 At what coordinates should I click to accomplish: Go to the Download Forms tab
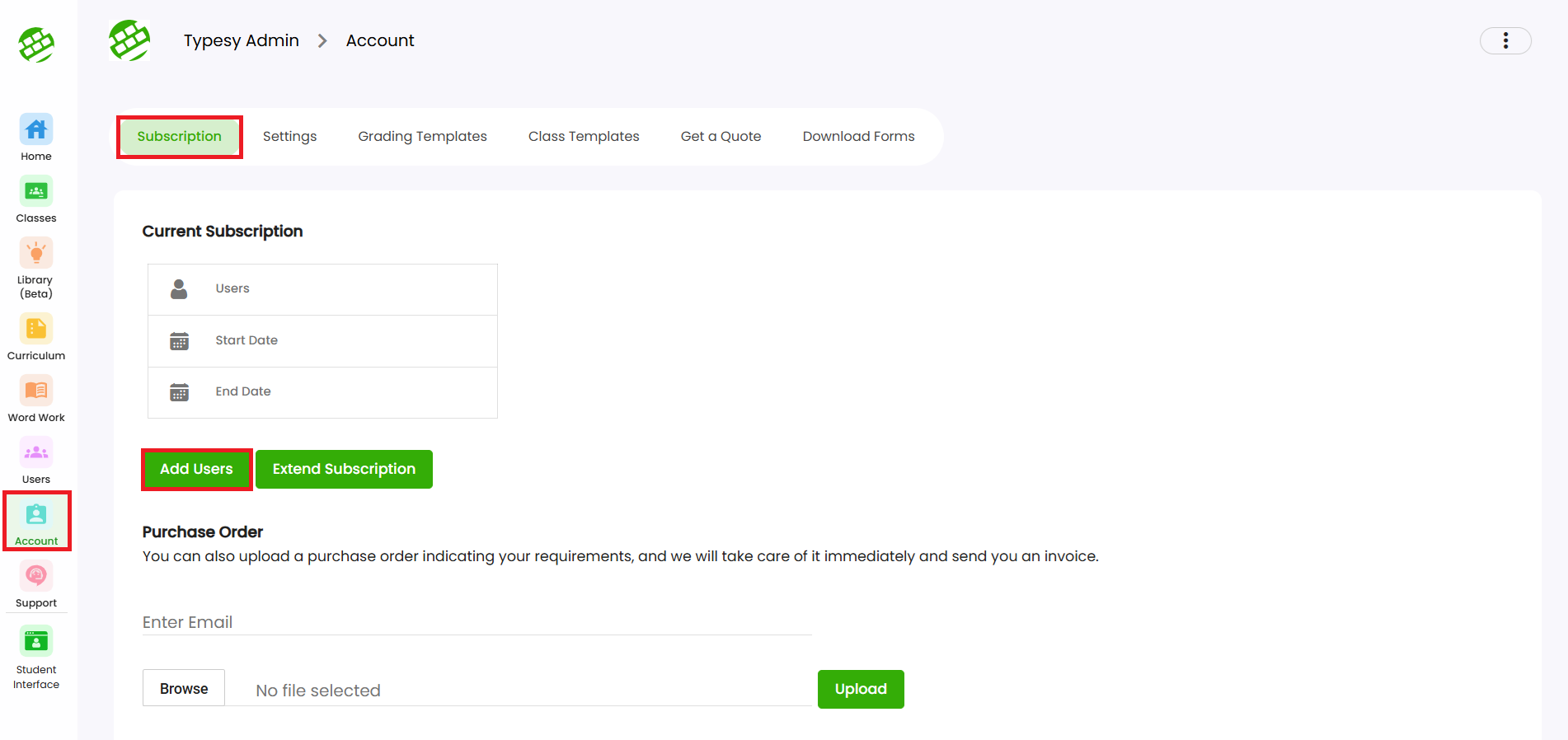pos(858,137)
